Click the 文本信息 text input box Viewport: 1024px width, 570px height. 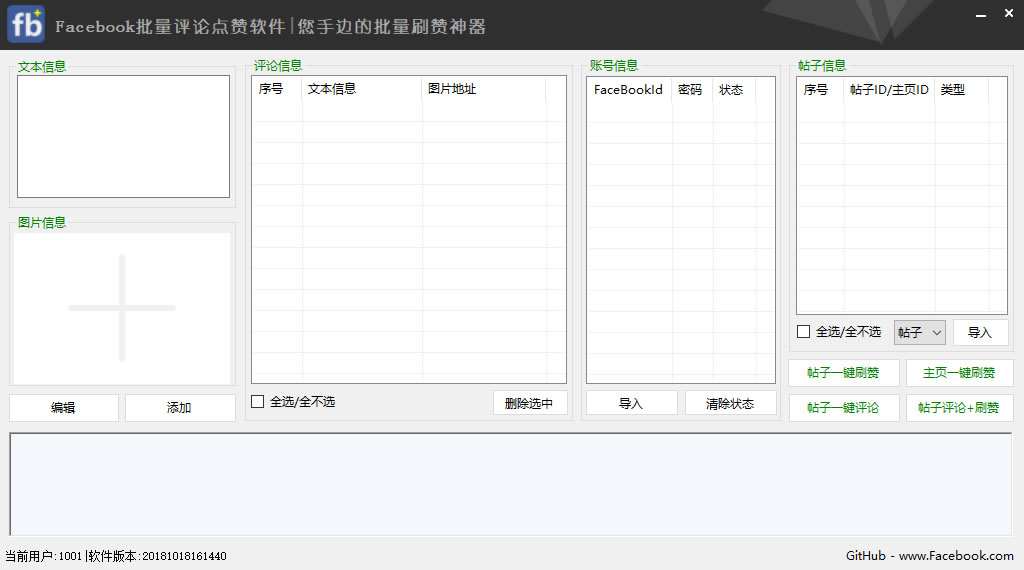tap(123, 136)
